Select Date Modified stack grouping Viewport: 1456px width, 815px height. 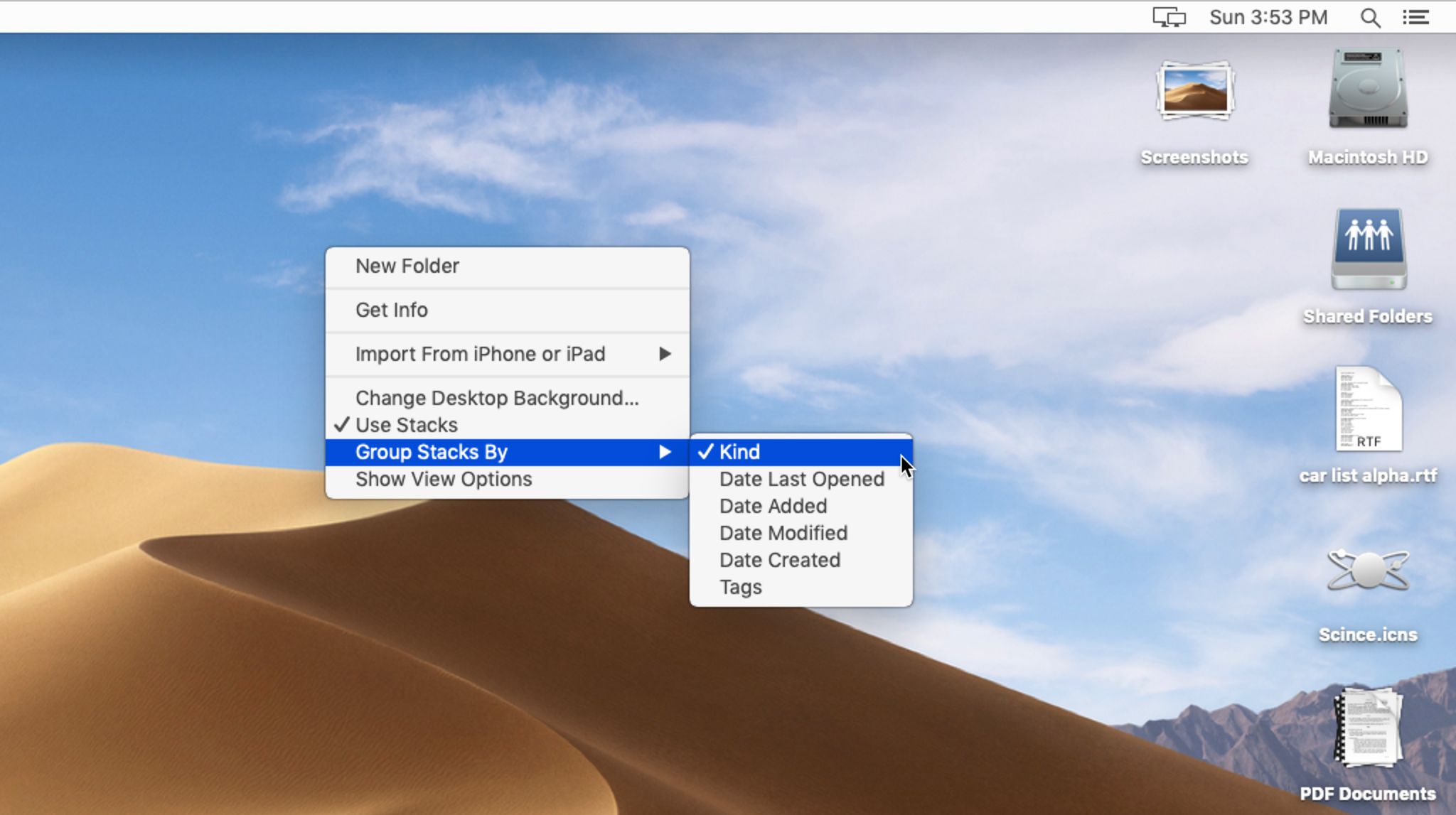click(783, 533)
